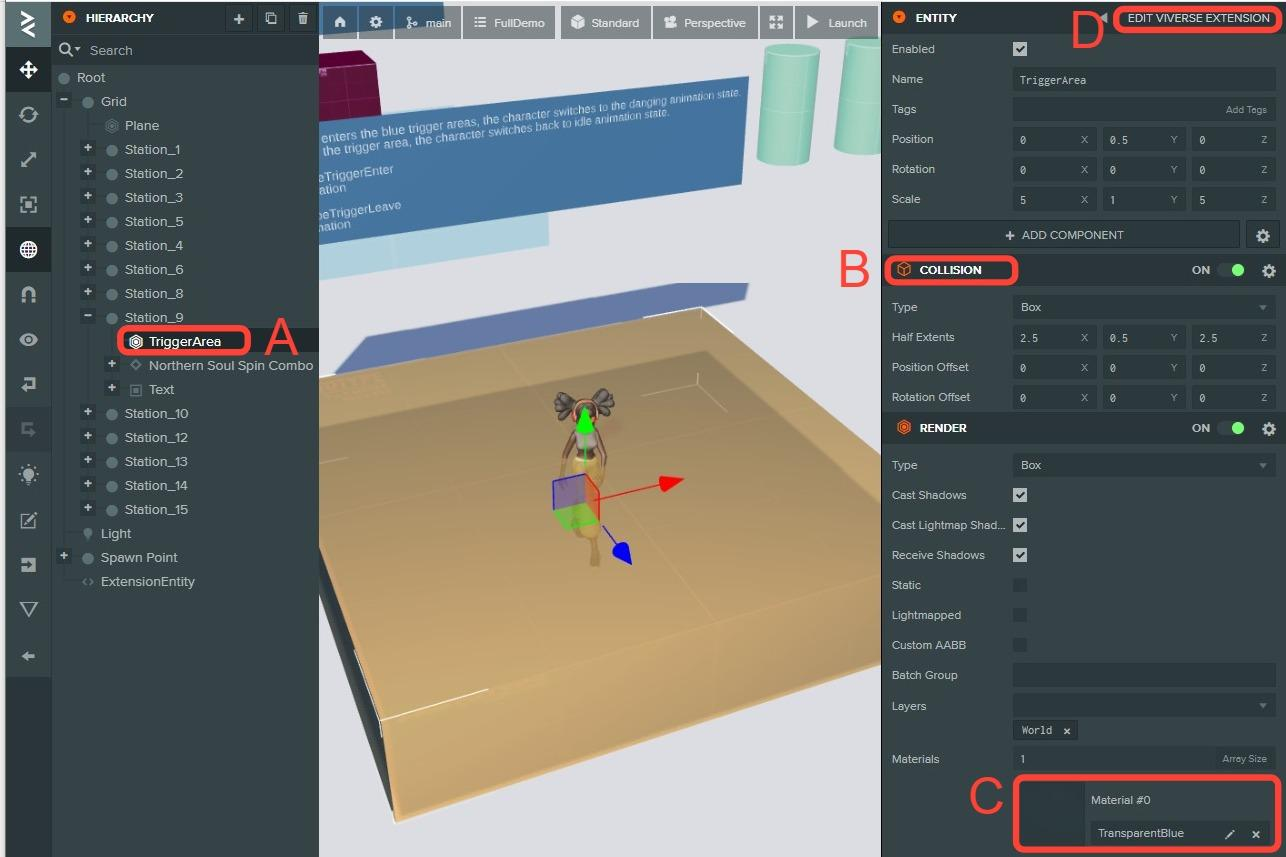Toggle the Collision component ON switch
Viewport: 1286px width, 857px height.
(x=1231, y=270)
